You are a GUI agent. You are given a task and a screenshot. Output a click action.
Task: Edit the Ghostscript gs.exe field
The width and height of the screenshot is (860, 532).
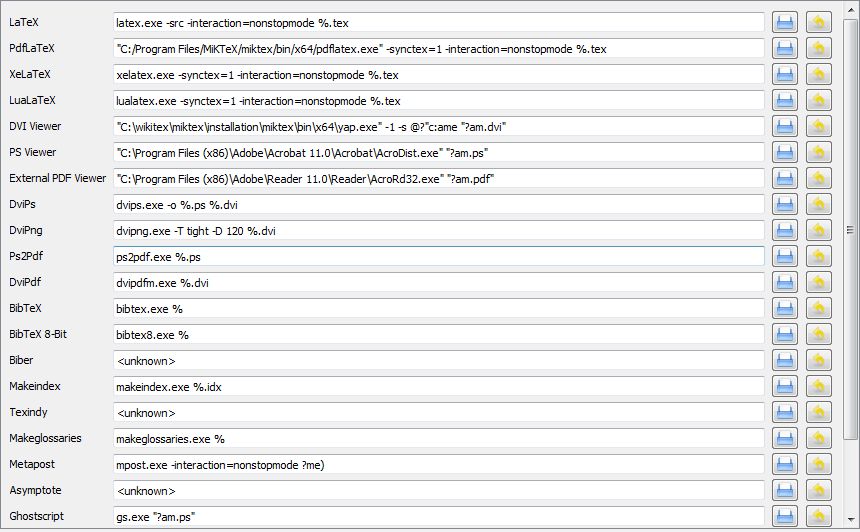439,517
